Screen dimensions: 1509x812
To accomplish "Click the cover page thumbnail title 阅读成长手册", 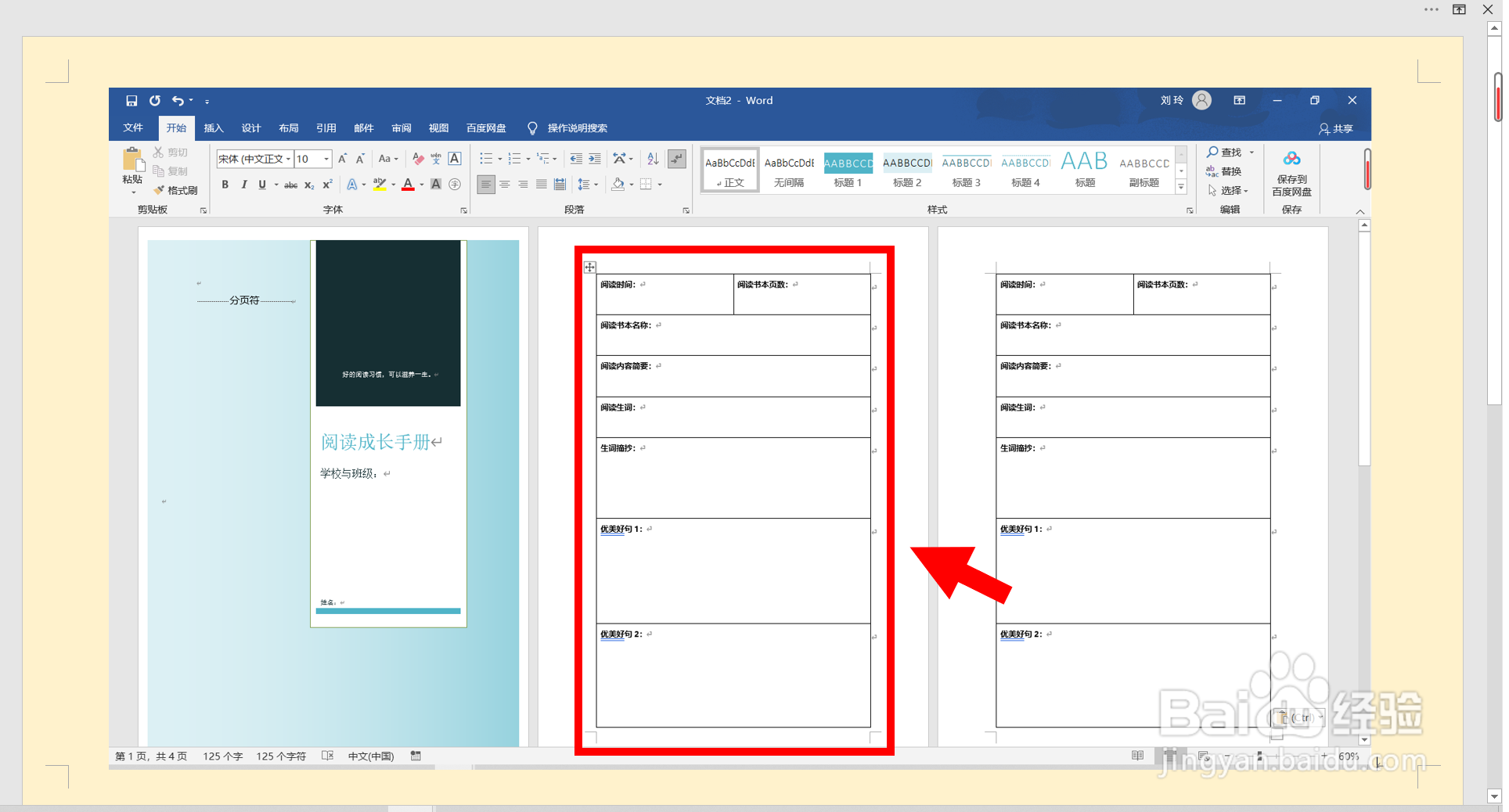I will (x=376, y=442).
